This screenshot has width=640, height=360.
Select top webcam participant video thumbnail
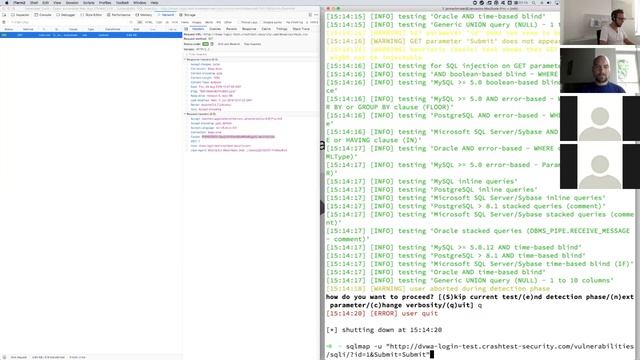600,22
